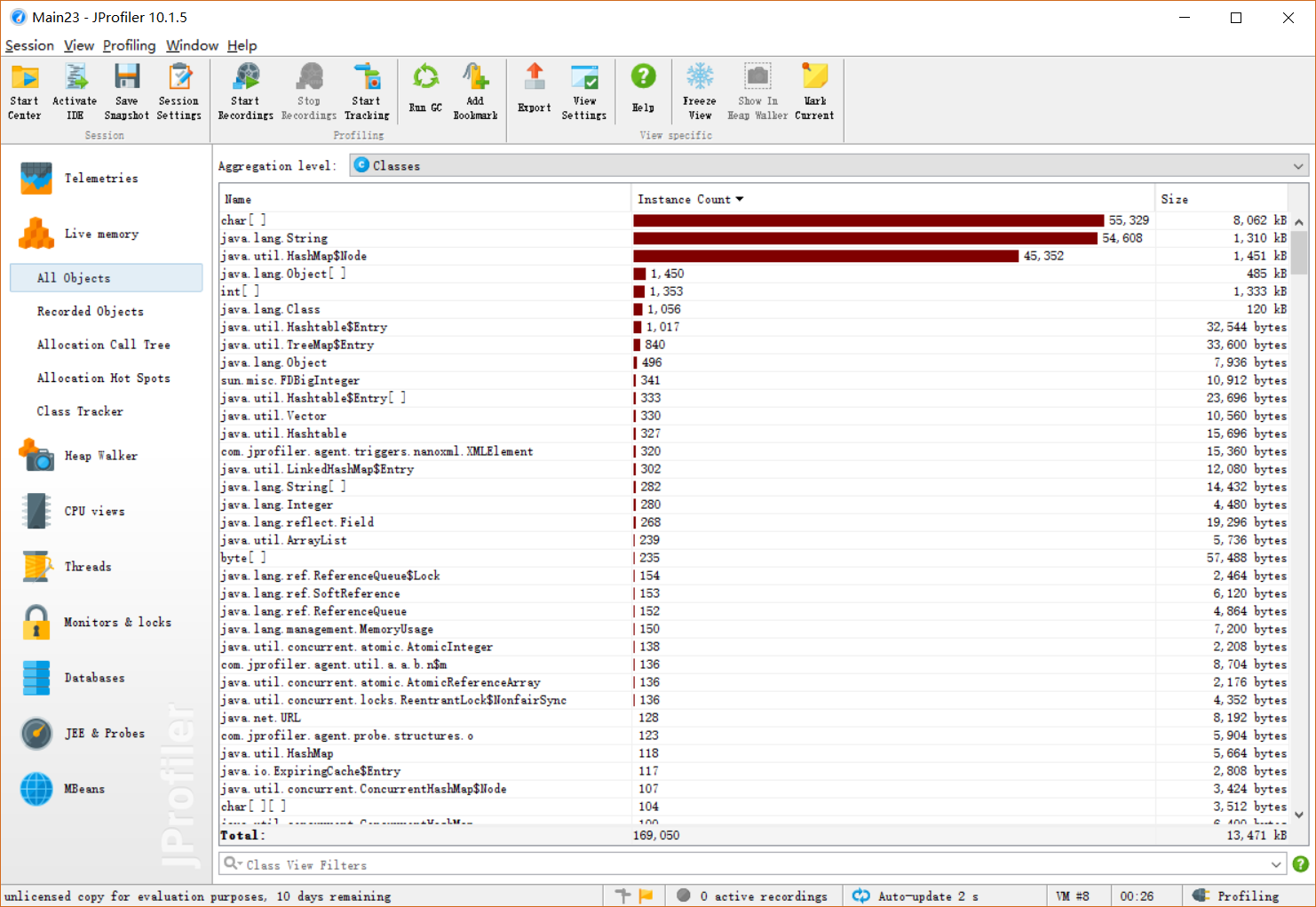Open the Window menu
1316x907 pixels.
pos(192,45)
